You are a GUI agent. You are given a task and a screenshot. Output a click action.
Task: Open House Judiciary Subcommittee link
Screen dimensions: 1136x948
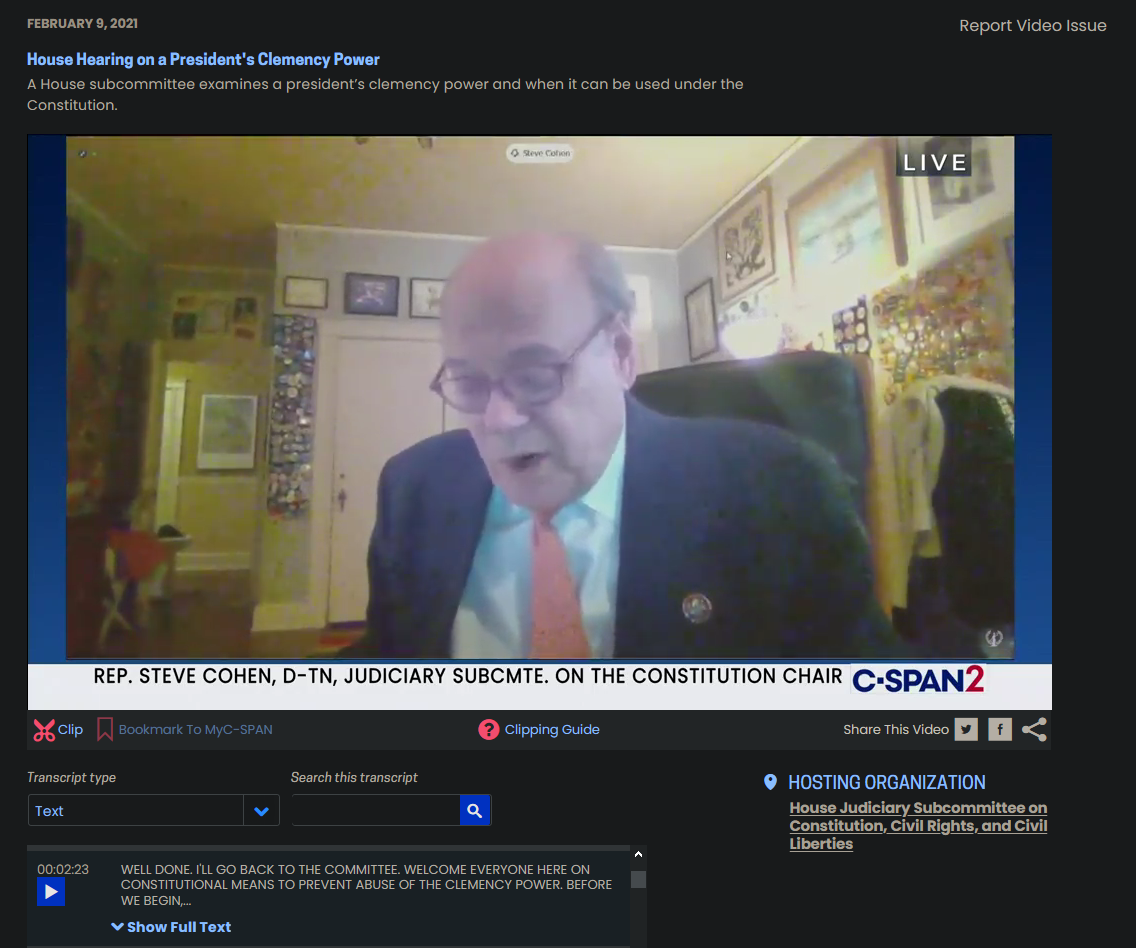coord(918,826)
